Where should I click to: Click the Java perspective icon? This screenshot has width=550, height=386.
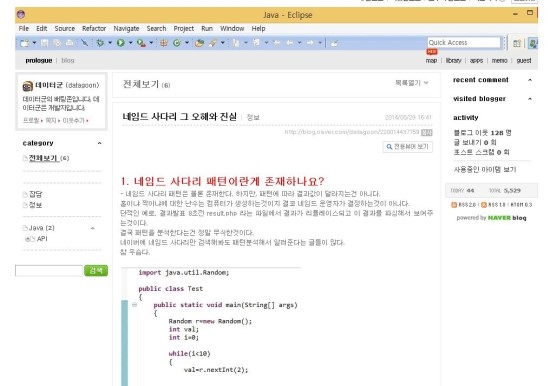533,43
